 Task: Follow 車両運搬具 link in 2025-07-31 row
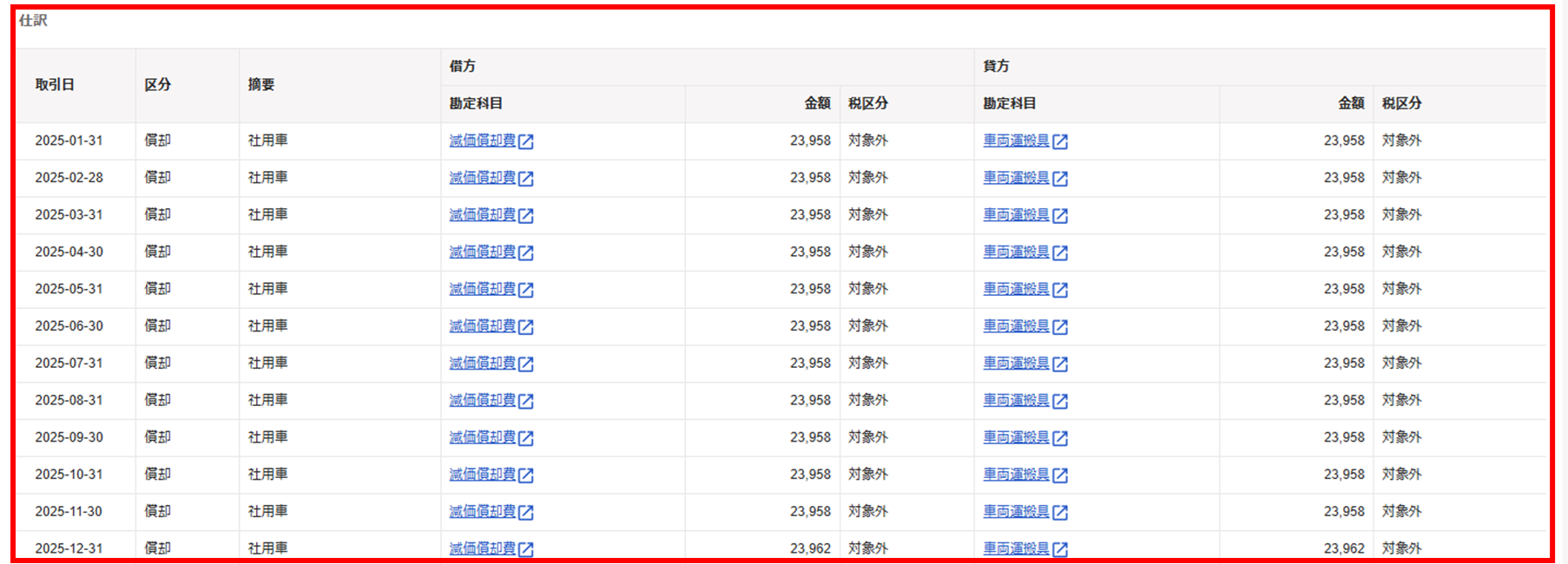1016,364
